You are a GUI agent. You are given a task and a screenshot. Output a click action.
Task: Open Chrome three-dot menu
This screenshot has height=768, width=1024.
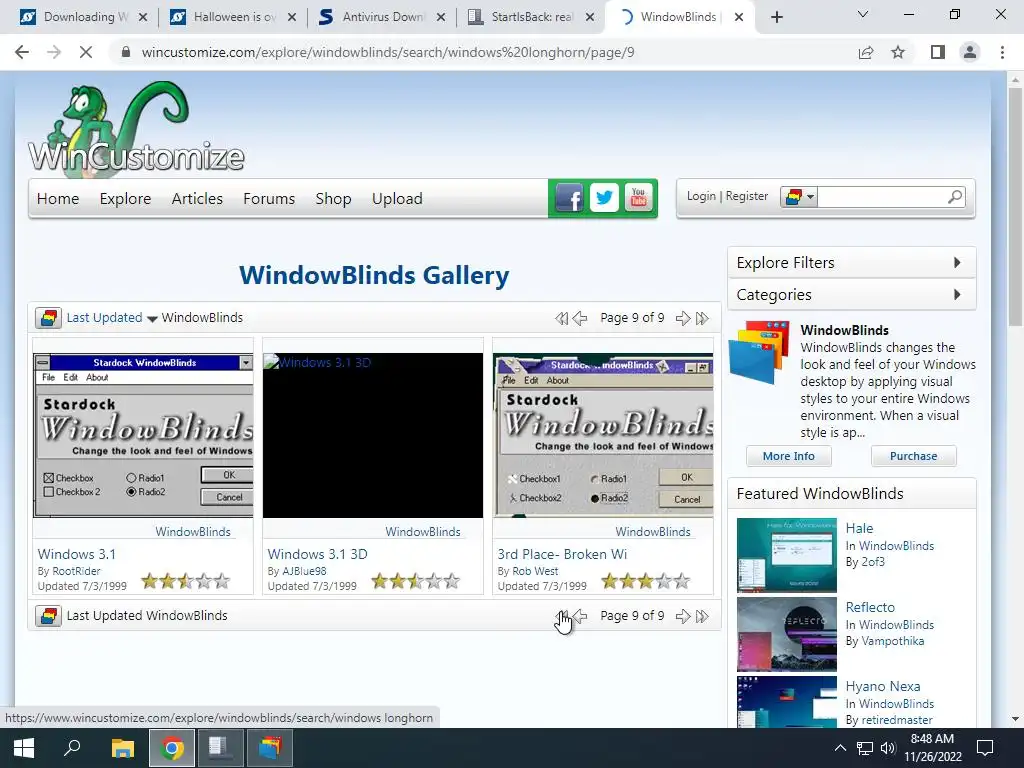(x=1002, y=52)
